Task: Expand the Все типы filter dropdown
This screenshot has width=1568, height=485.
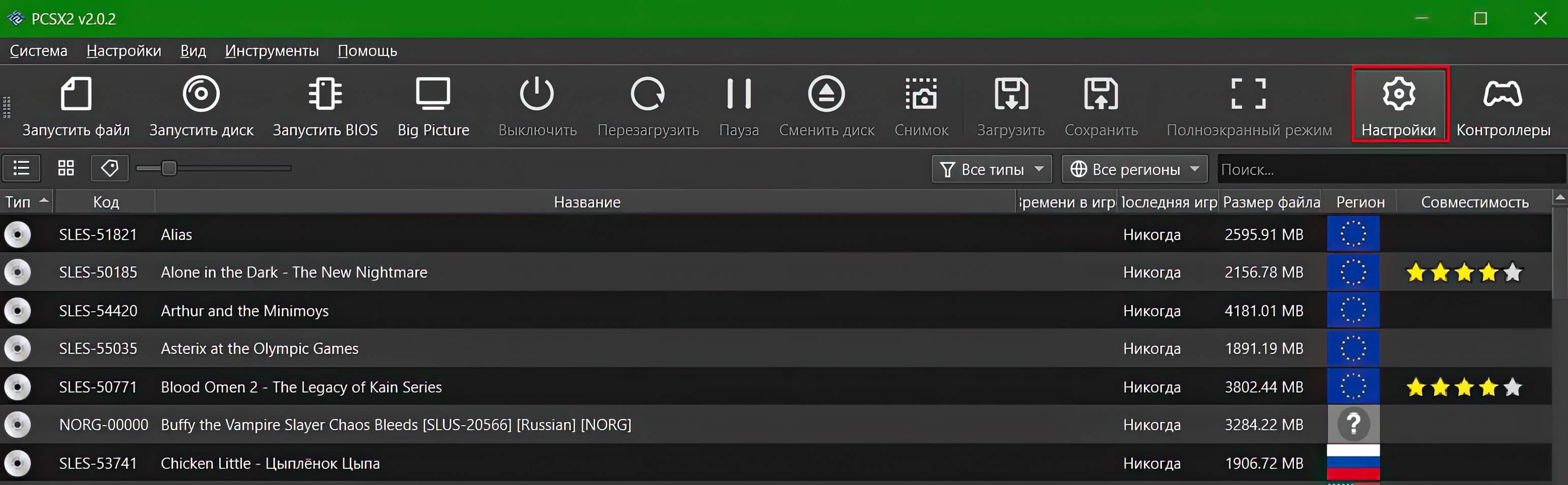Action: 991,169
